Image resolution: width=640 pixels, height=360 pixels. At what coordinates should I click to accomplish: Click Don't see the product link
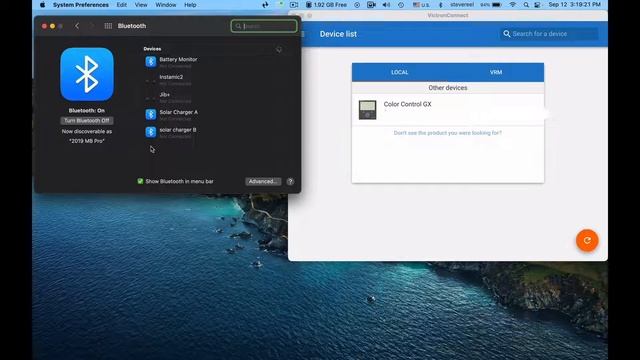point(448,133)
